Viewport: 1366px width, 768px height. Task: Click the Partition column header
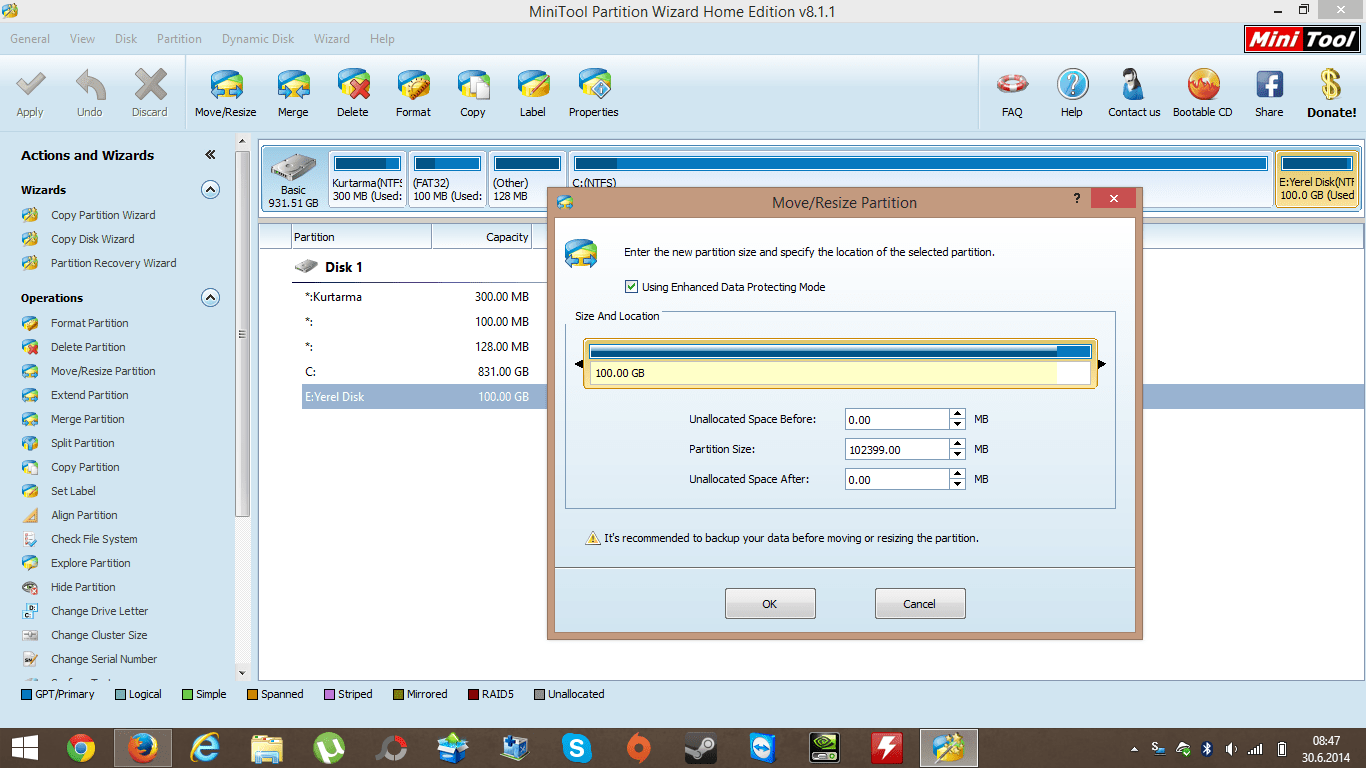pyautogui.click(x=361, y=237)
